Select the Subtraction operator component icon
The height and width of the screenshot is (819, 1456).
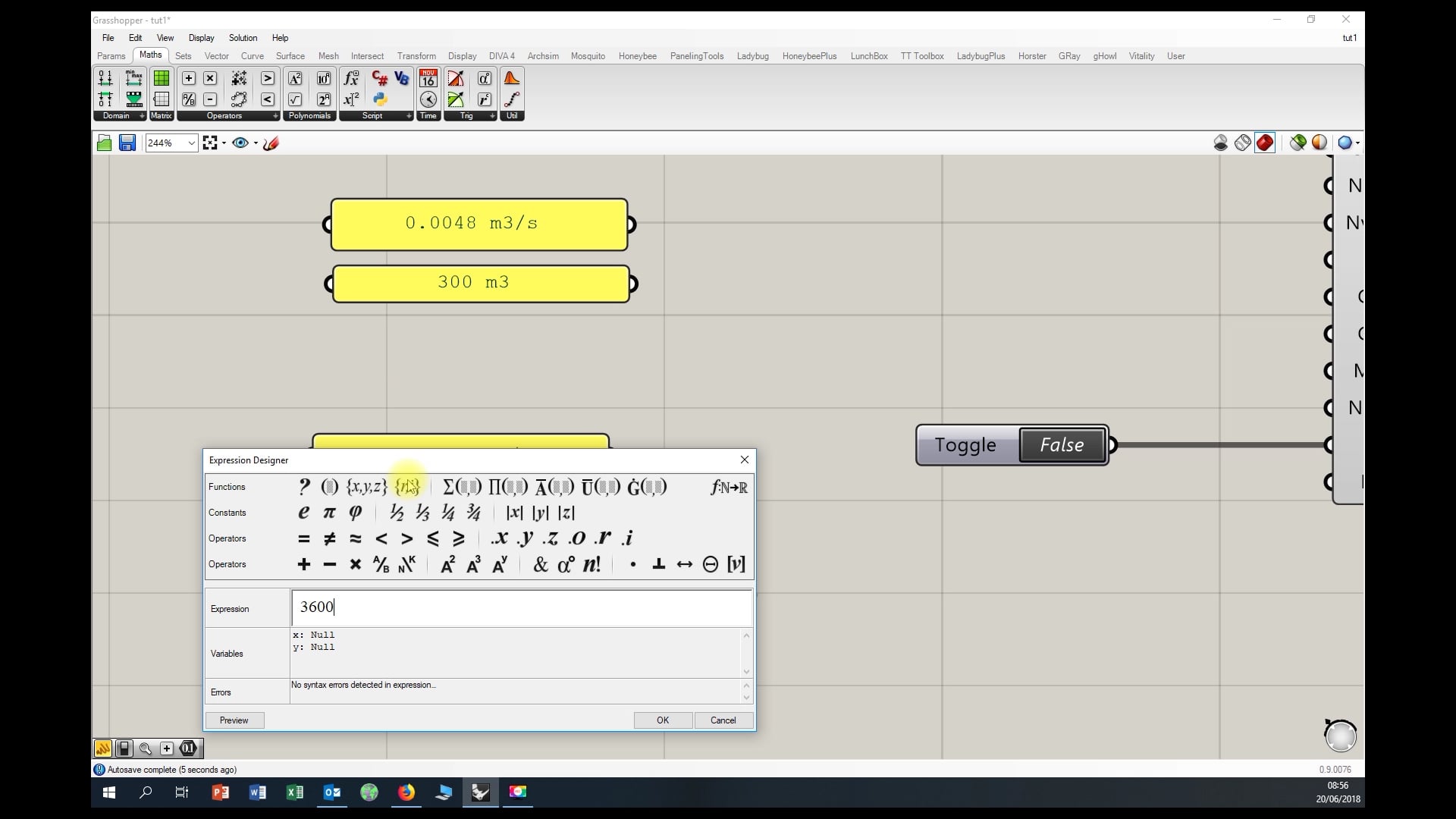[211, 99]
